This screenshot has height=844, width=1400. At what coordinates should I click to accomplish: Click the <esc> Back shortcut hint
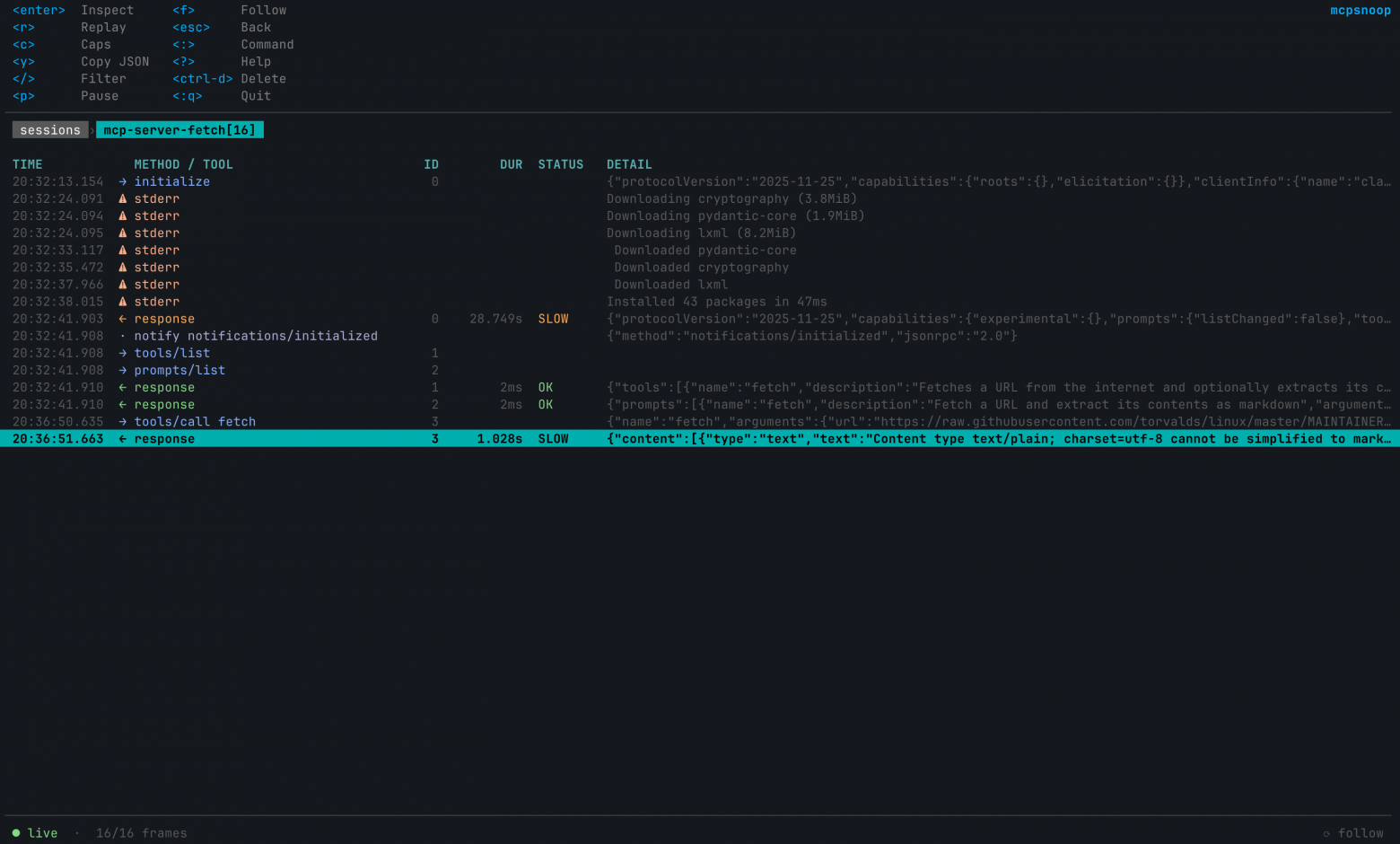point(222,27)
